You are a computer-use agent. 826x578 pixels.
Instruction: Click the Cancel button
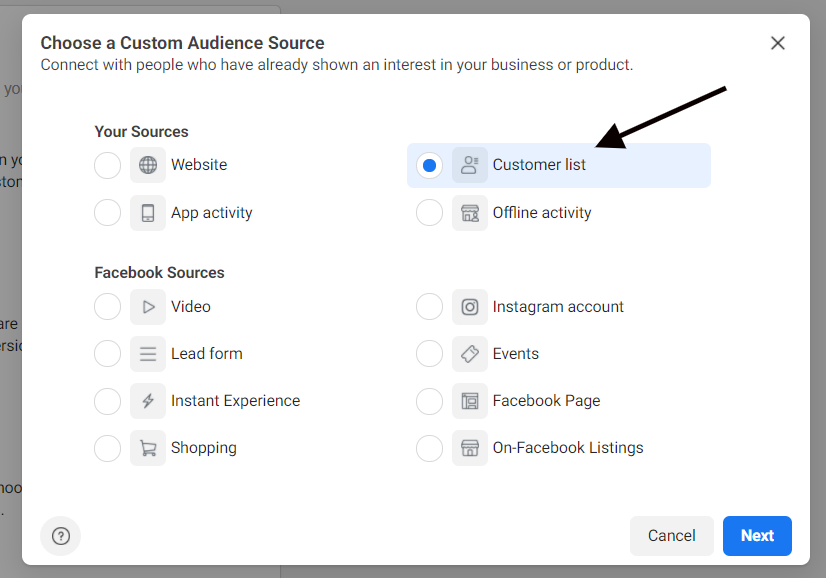click(671, 536)
